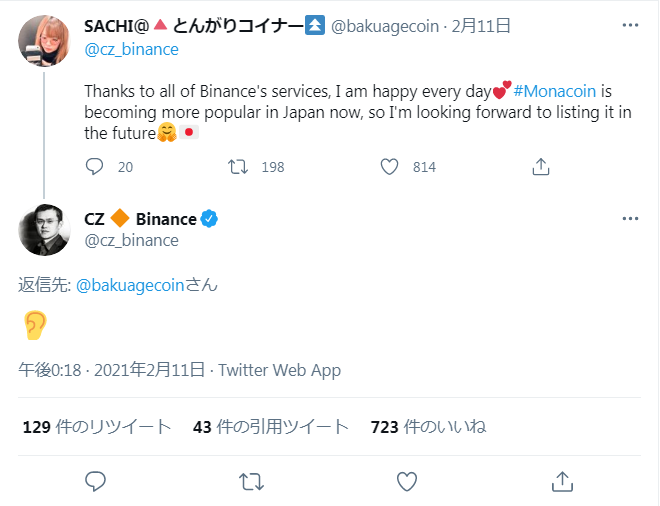Viewport: 660px width, 506px height.
Task: Like CZ Binance's reply tweet
Action: click(406, 481)
